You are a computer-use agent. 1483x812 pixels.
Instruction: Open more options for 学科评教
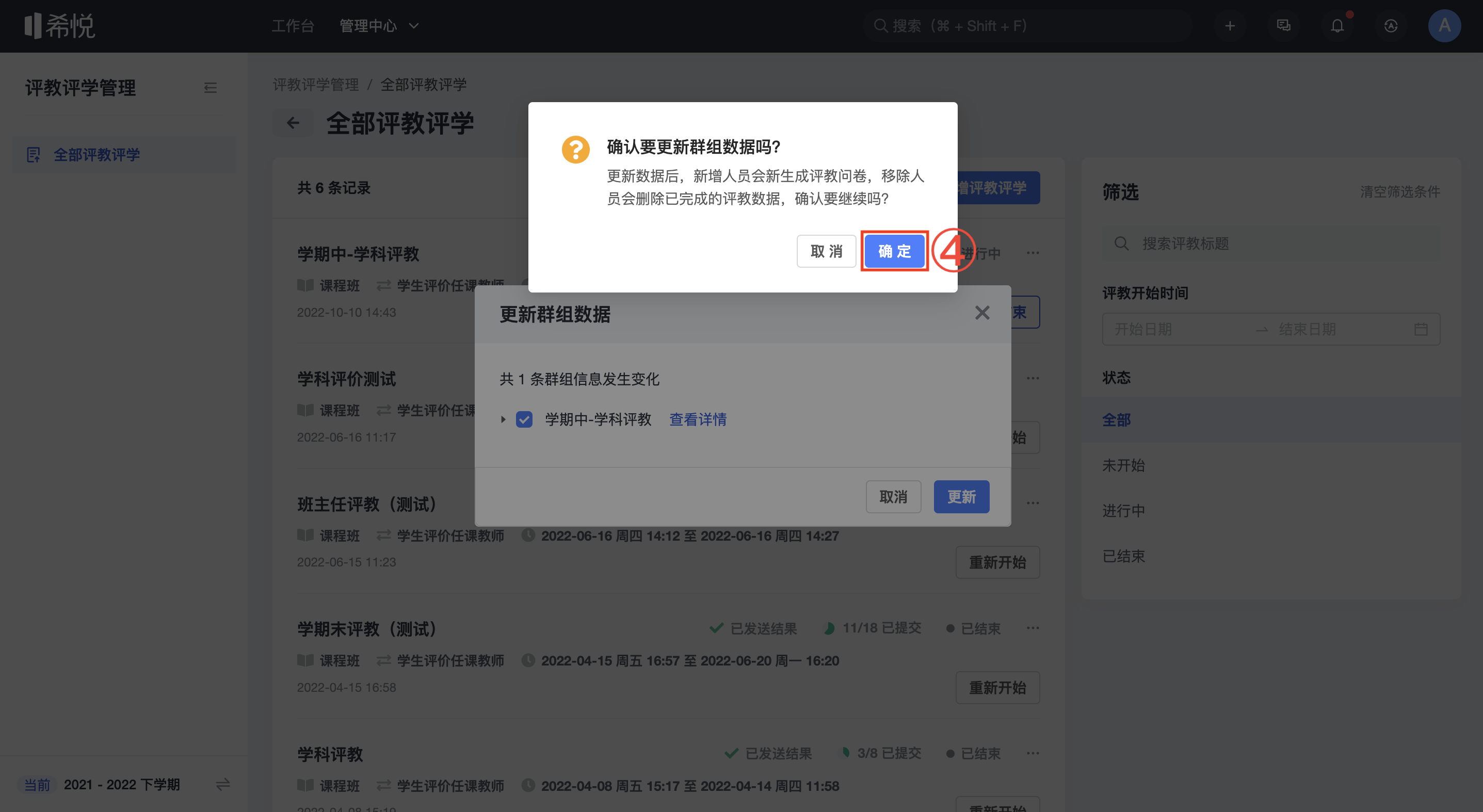click(x=1033, y=753)
